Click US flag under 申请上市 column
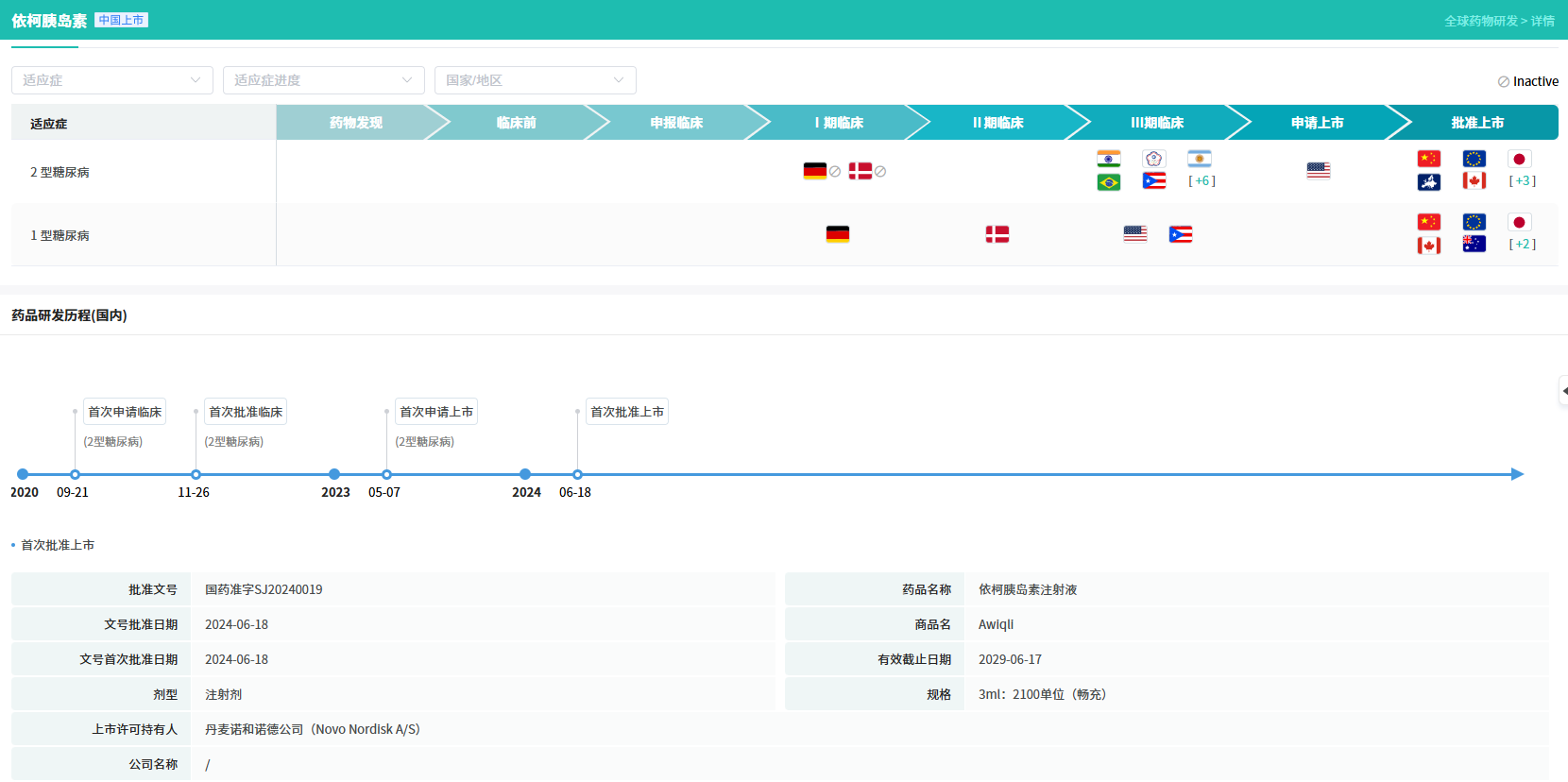 pyautogui.click(x=1318, y=171)
